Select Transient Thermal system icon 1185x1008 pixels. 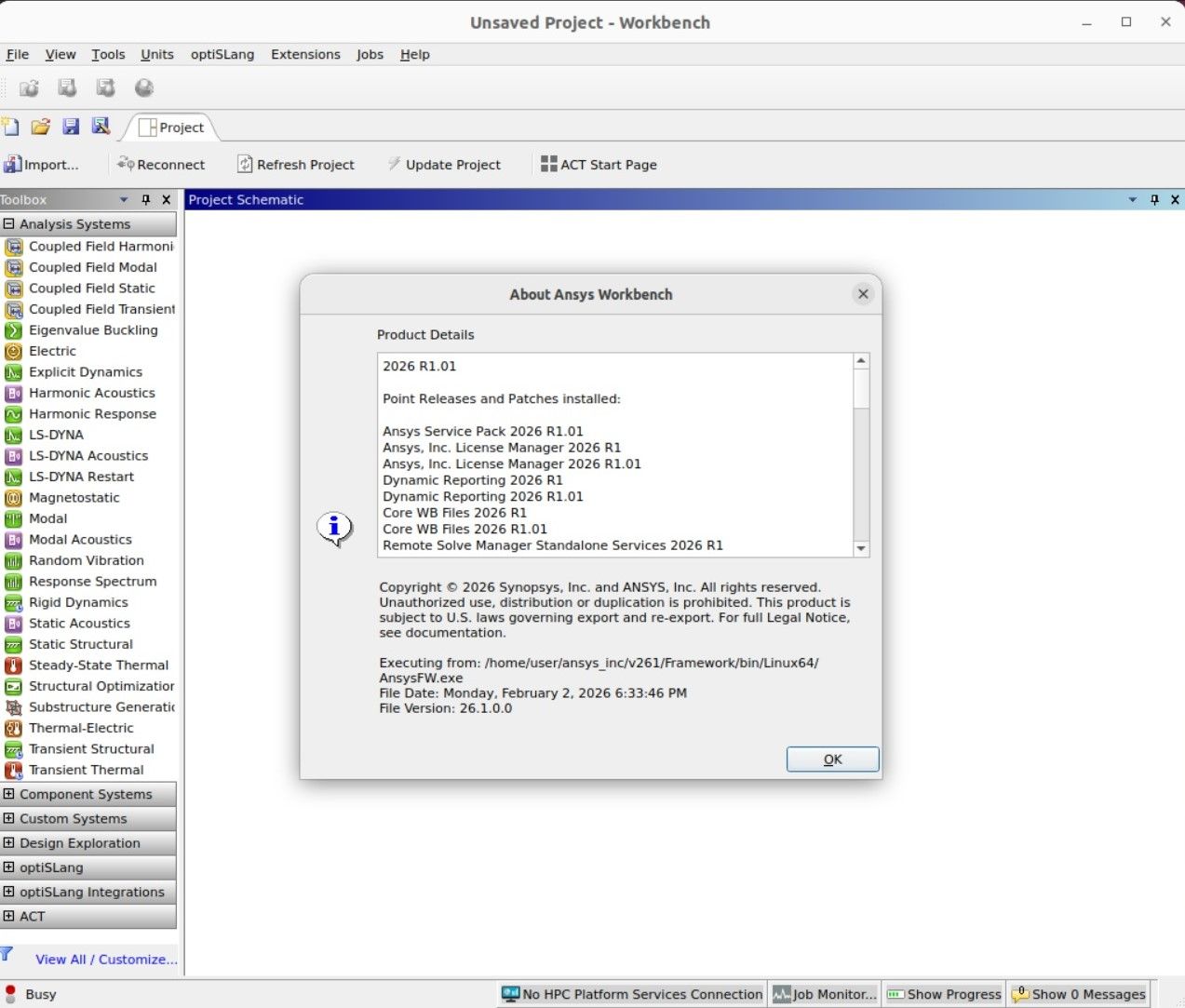[x=14, y=770]
